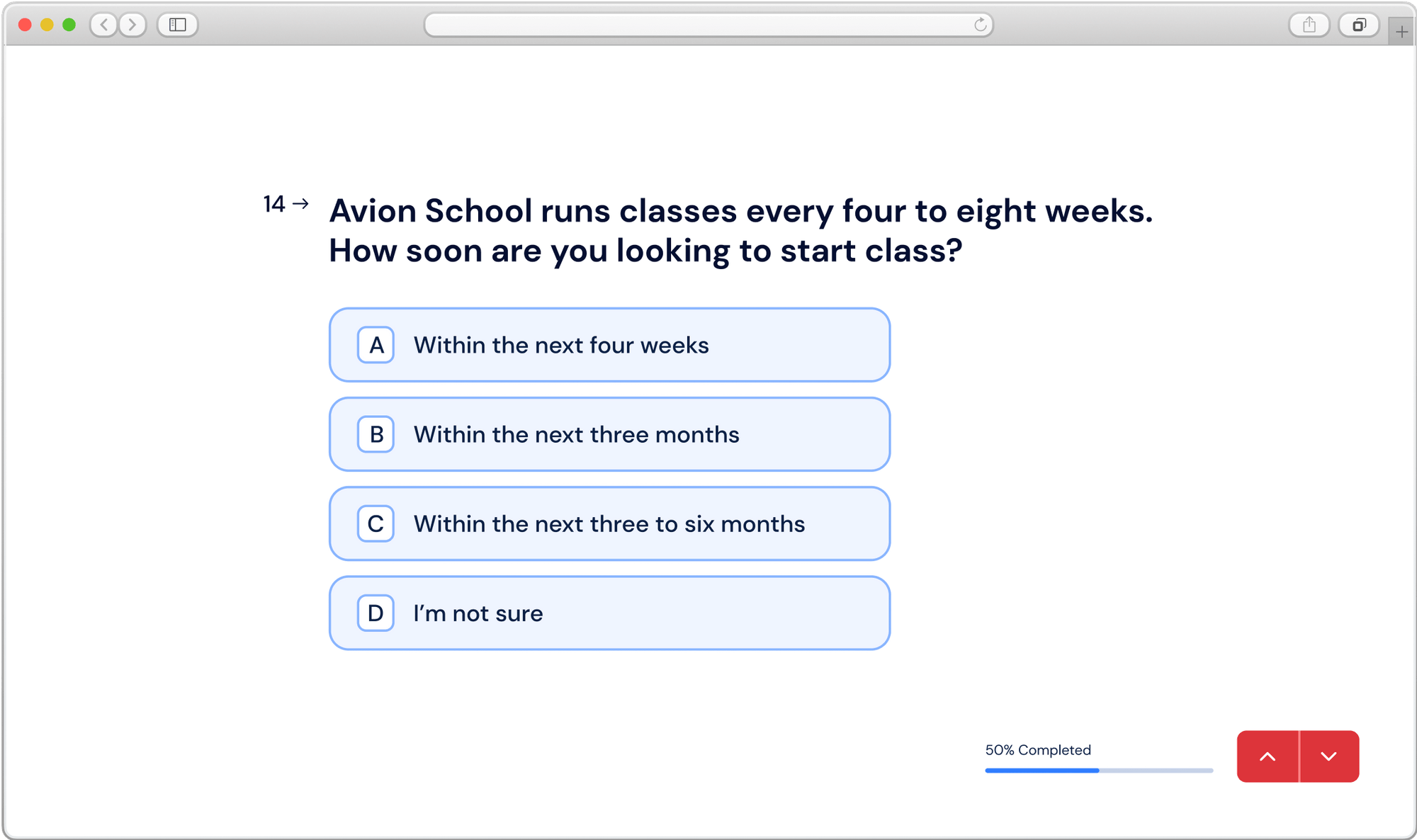Viewport: 1417px width, 840px height.
Task: Click the reload page icon
Action: tap(978, 25)
